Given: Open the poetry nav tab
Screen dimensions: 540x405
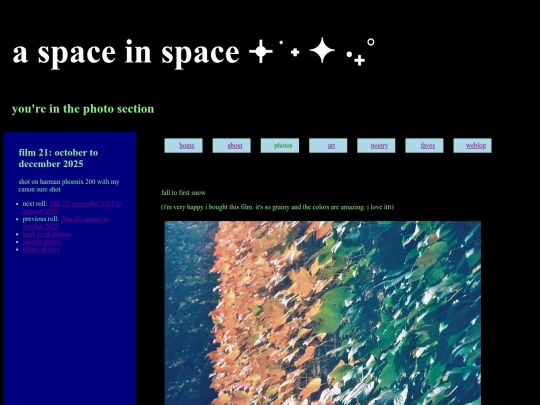Looking at the screenshot, I should tap(376, 146).
